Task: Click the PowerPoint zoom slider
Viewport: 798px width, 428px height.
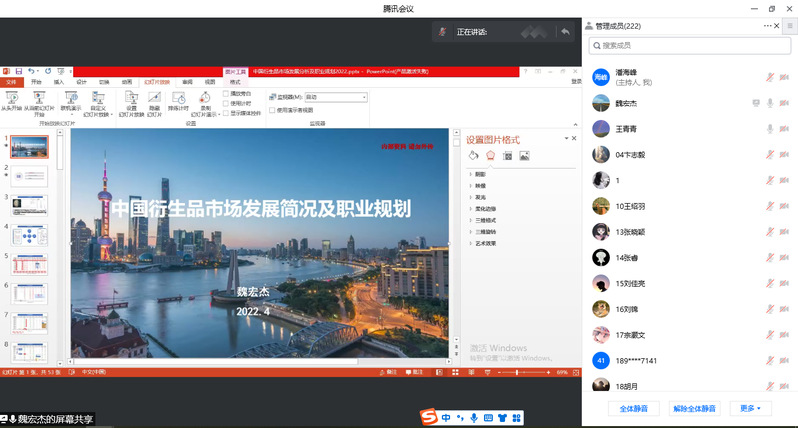Action: pyautogui.click(x=517, y=372)
